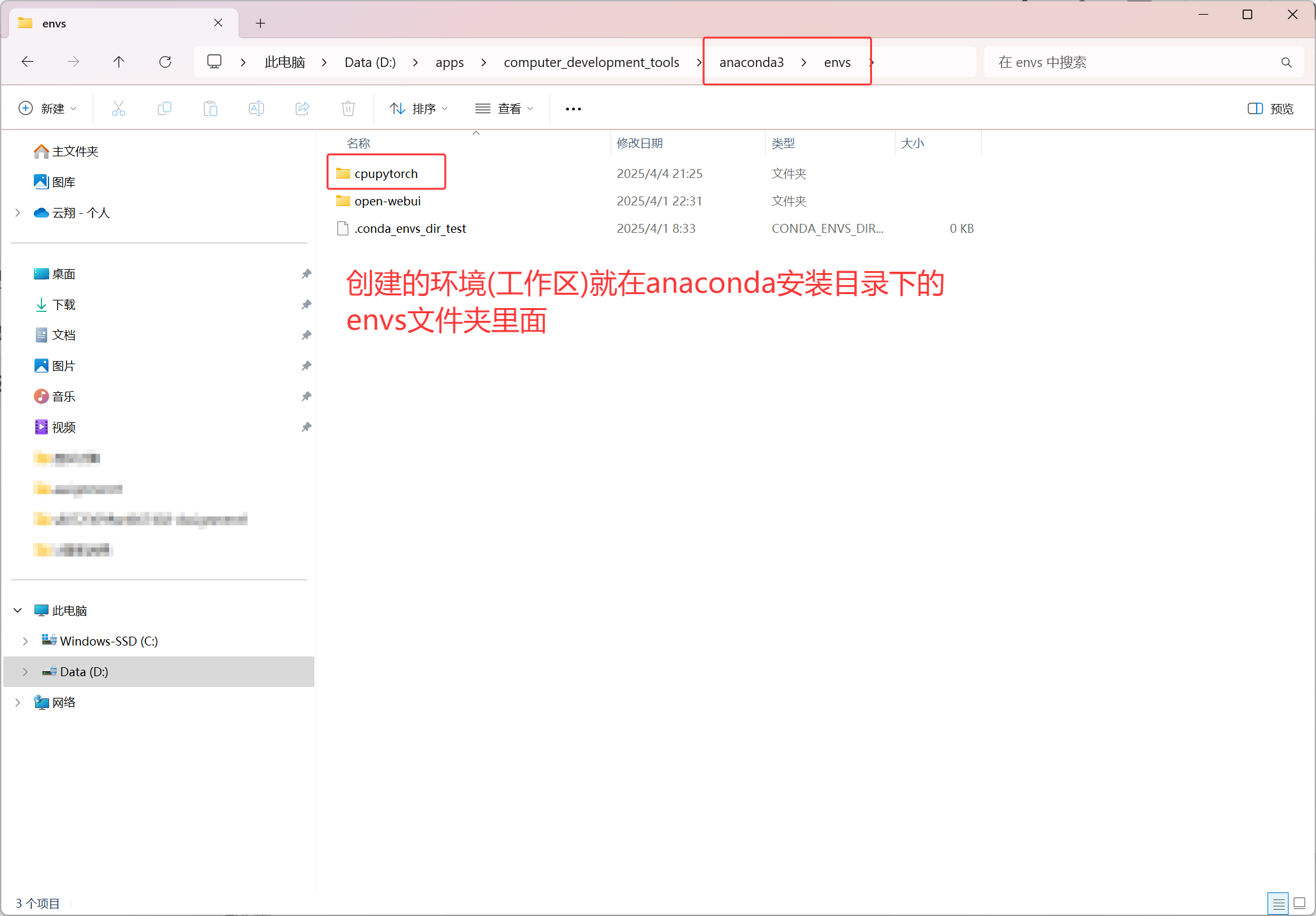Open the View (查看) menu

coord(504,108)
